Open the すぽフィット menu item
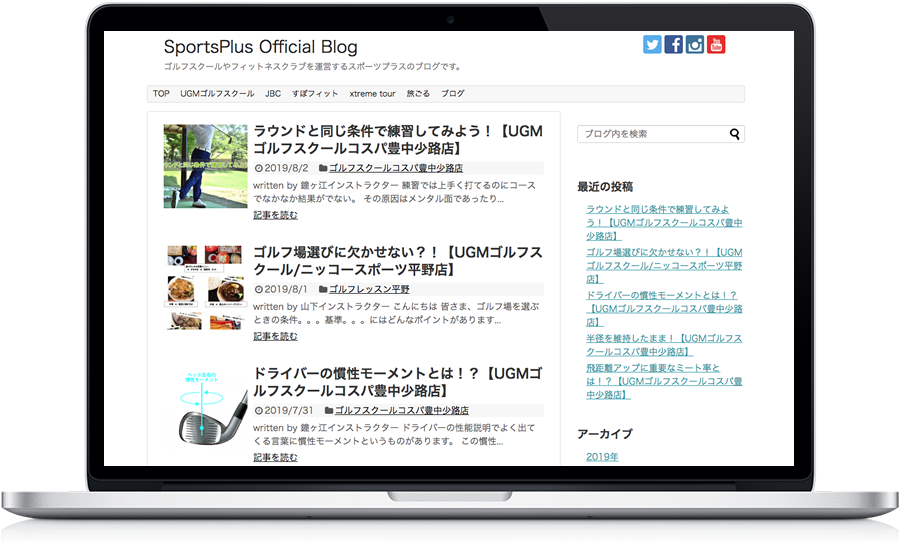The width and height of the screenshot is (900, 548). point(315,94)
